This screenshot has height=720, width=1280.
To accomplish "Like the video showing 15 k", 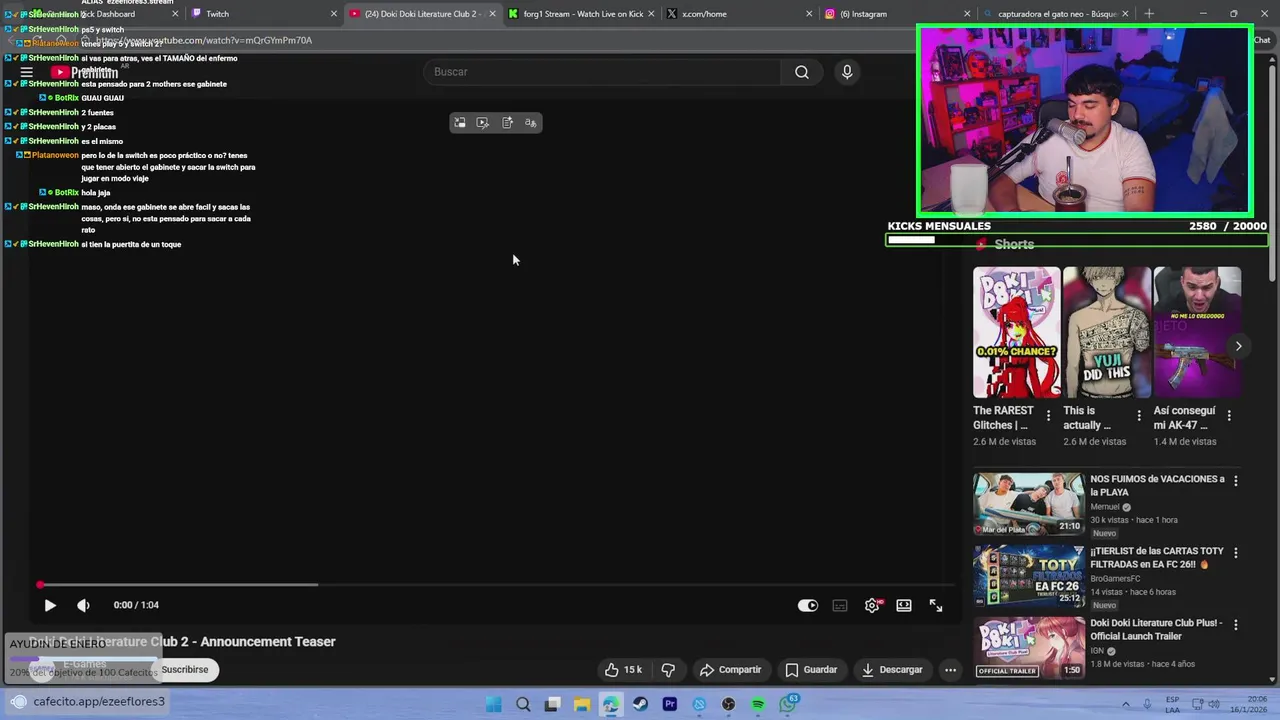I will click(x=623, y=670).
